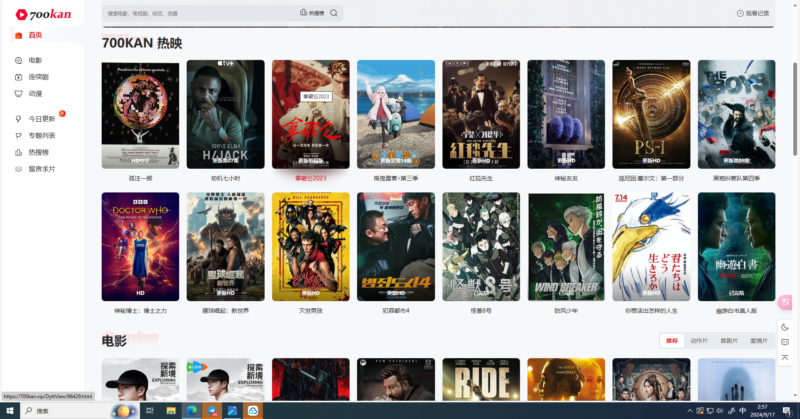Click the 拿破仑2023 movie title link
This screenshot has height=419, width=800.
click(x=310, y=178)
